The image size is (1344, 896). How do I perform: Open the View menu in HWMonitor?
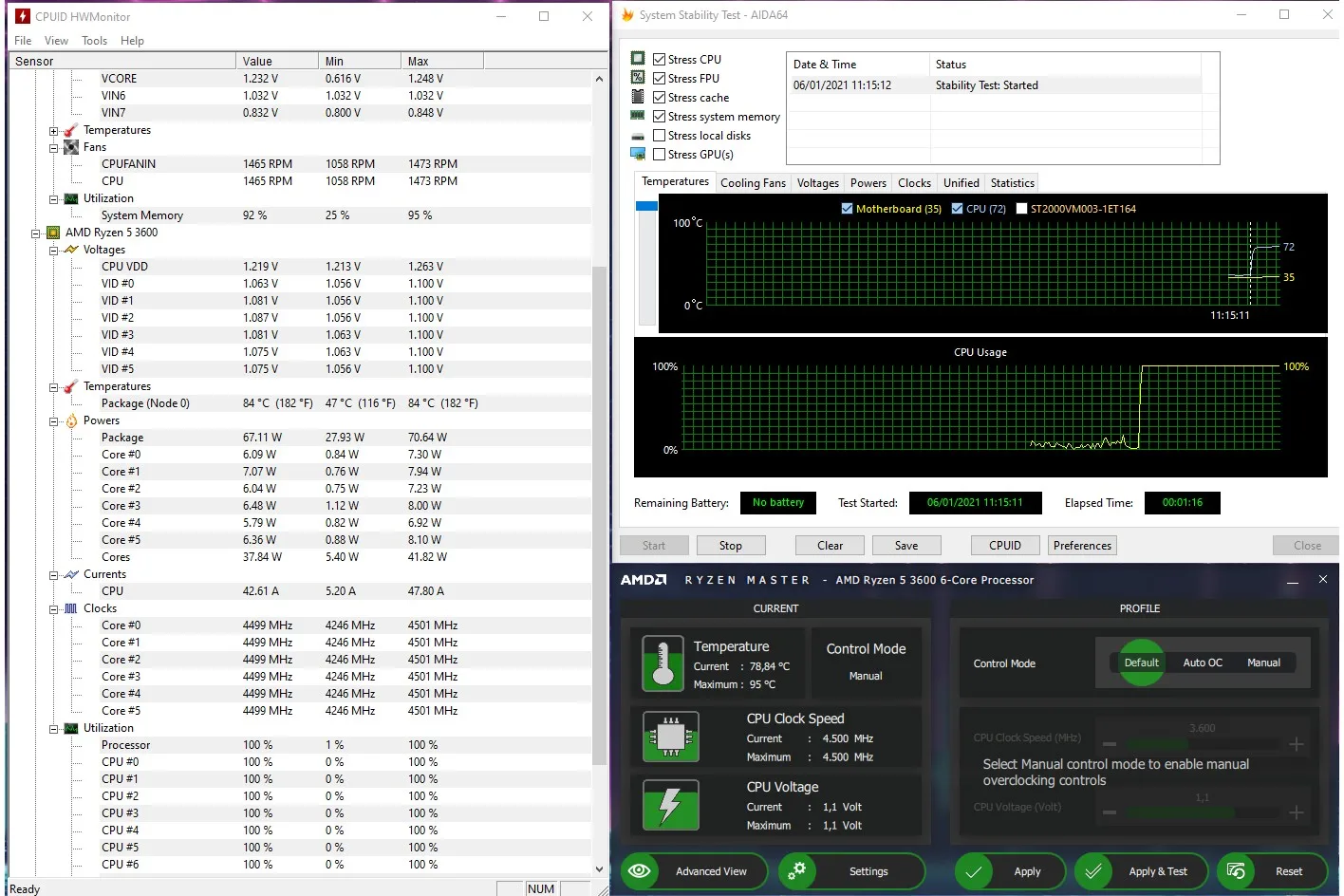[x=56, y=41]
